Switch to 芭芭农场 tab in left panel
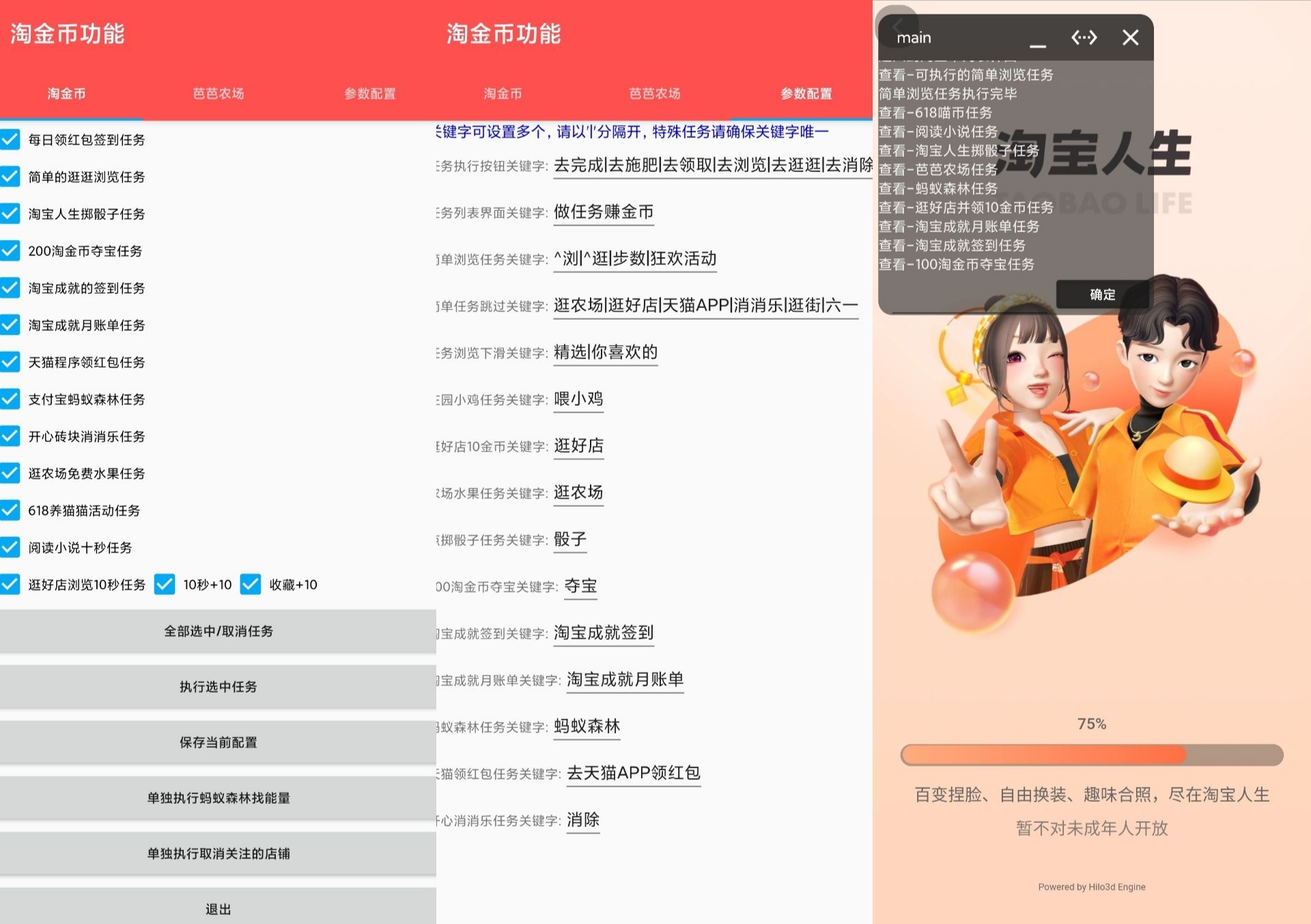The width and height of the screenshot is (1311, 924). click(x=218, y=94)
